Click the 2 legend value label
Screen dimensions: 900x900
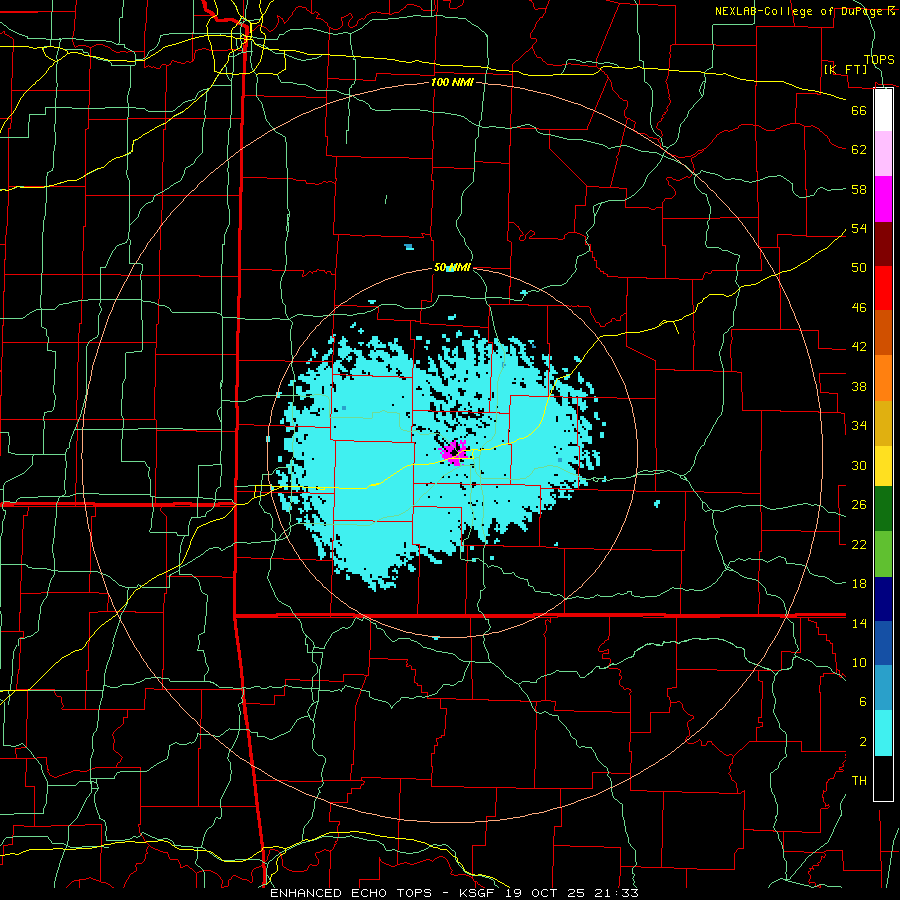point(863,742)
